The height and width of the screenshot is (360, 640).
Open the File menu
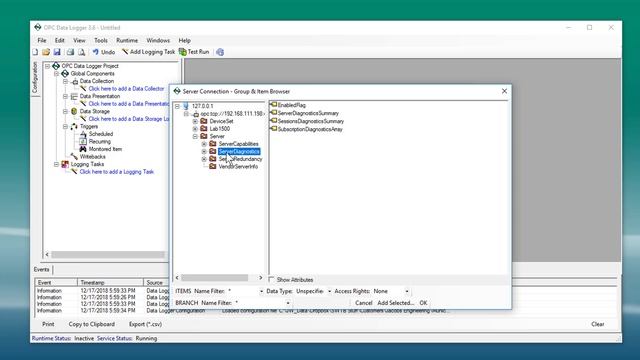42,40
